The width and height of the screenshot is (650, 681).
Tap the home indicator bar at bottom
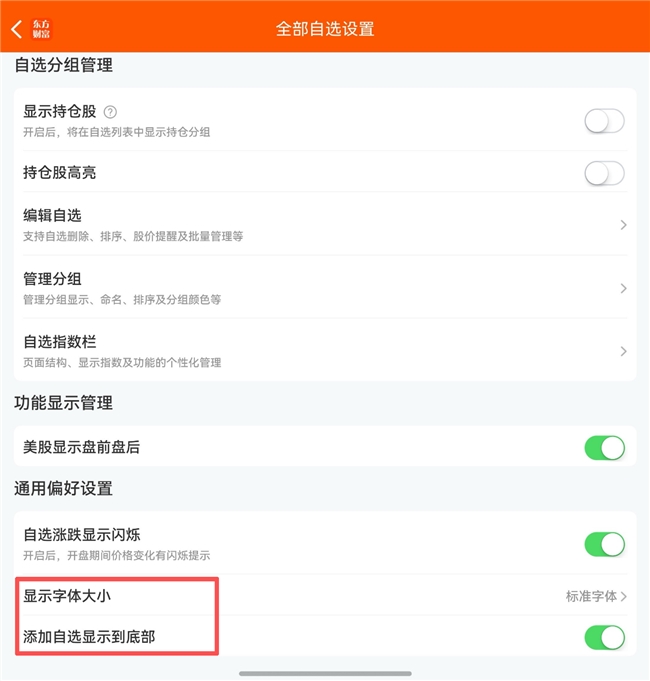pos(325,673)
